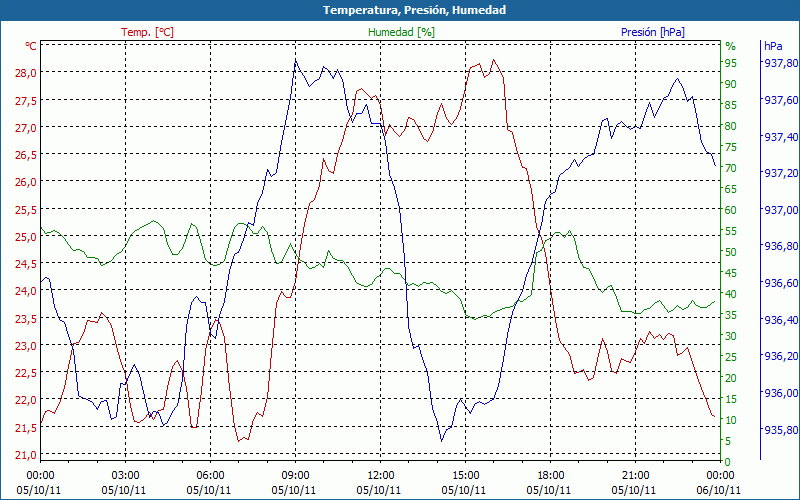The height and width of the screenshot is (500, 800).
Task: Click green humidity axis value '30'
Action: tap(731, 336)
